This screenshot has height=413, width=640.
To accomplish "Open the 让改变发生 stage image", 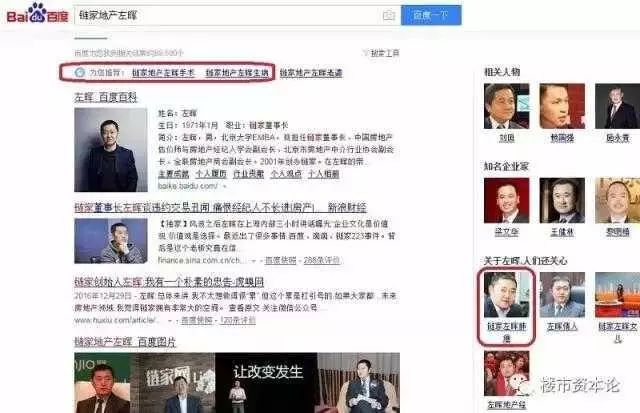I will click(266, 383).
